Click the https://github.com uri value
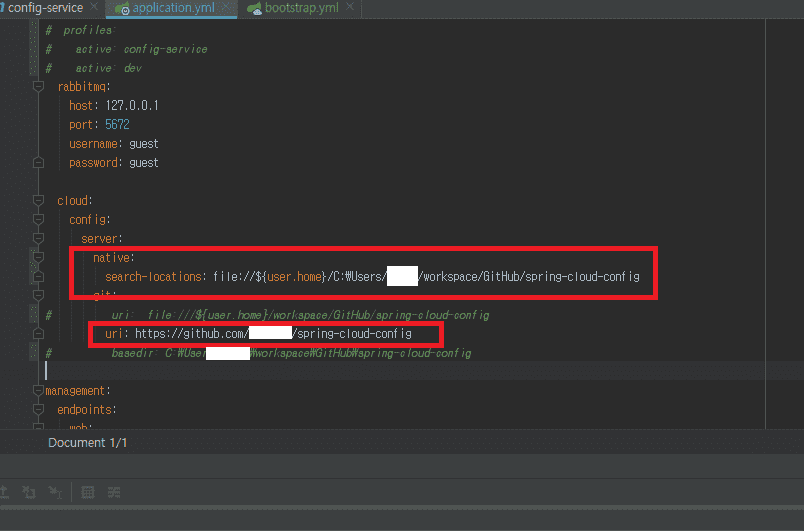The image size is (804, 531). (273, 334)
